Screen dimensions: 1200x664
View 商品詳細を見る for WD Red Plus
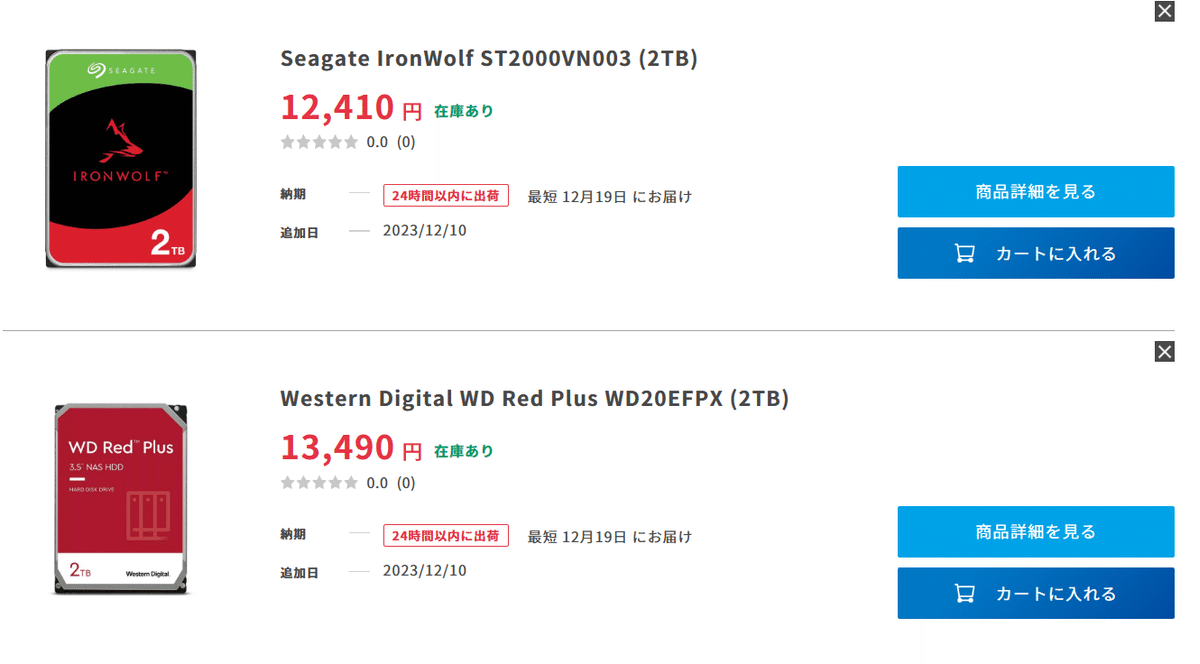click(x=1035, y=531)
